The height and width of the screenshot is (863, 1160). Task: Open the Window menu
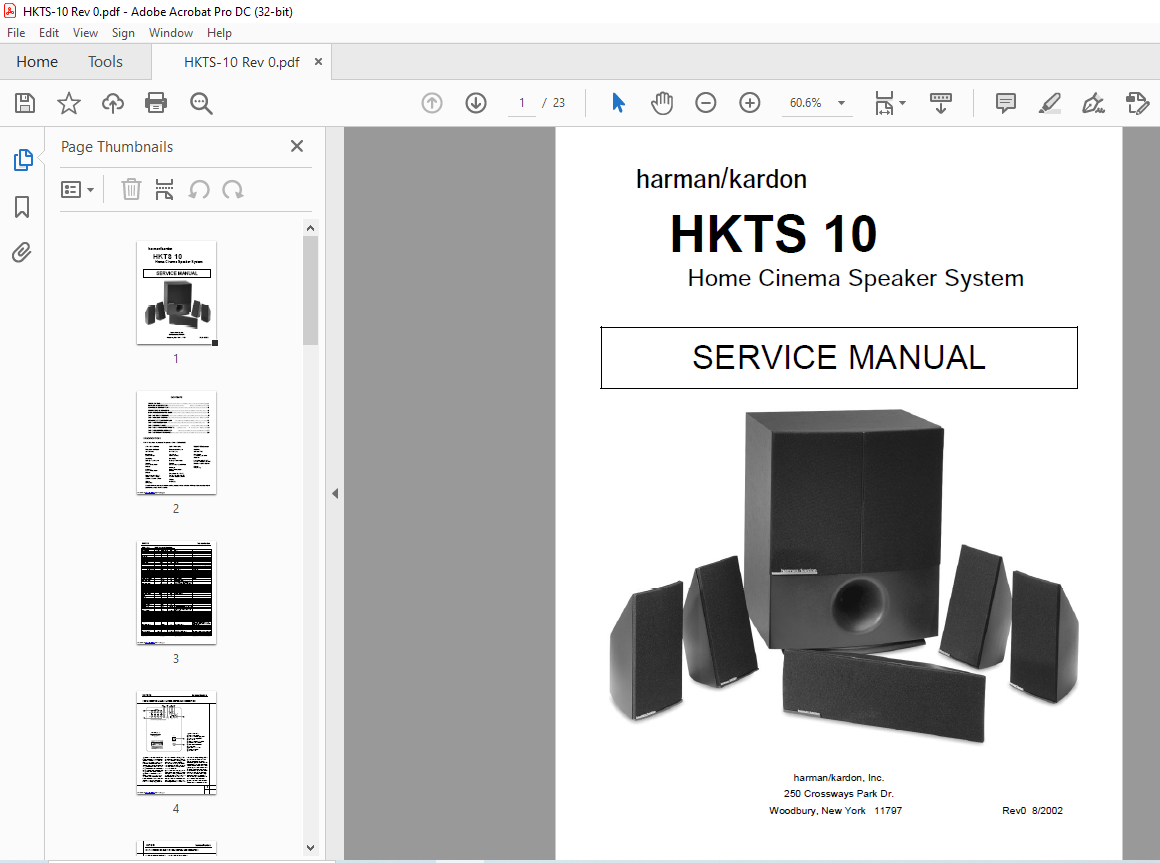pos(171,33)
